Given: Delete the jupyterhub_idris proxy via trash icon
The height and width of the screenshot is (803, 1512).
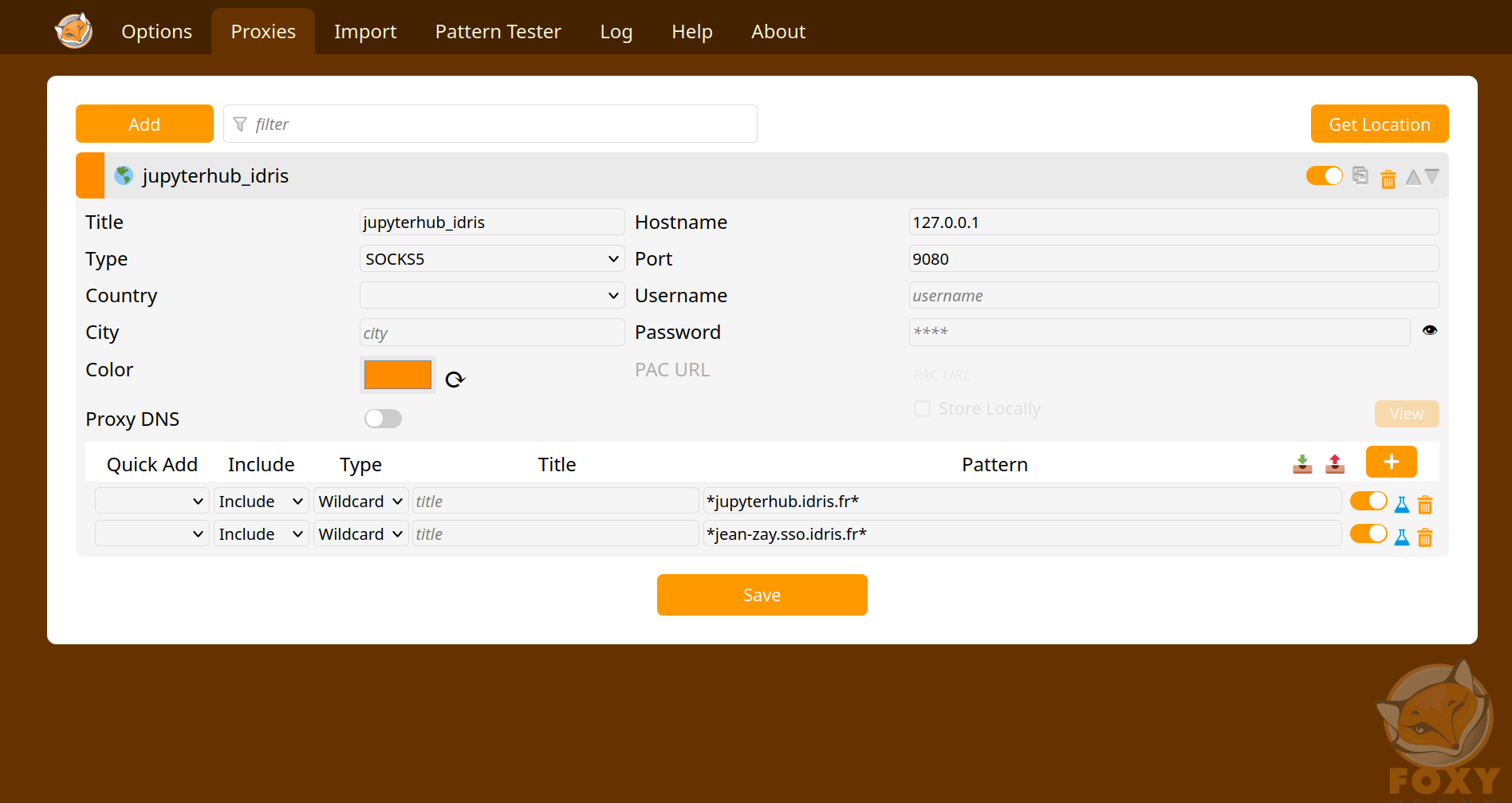Looking at the screenshot, I should click(x=1388, y=177).
